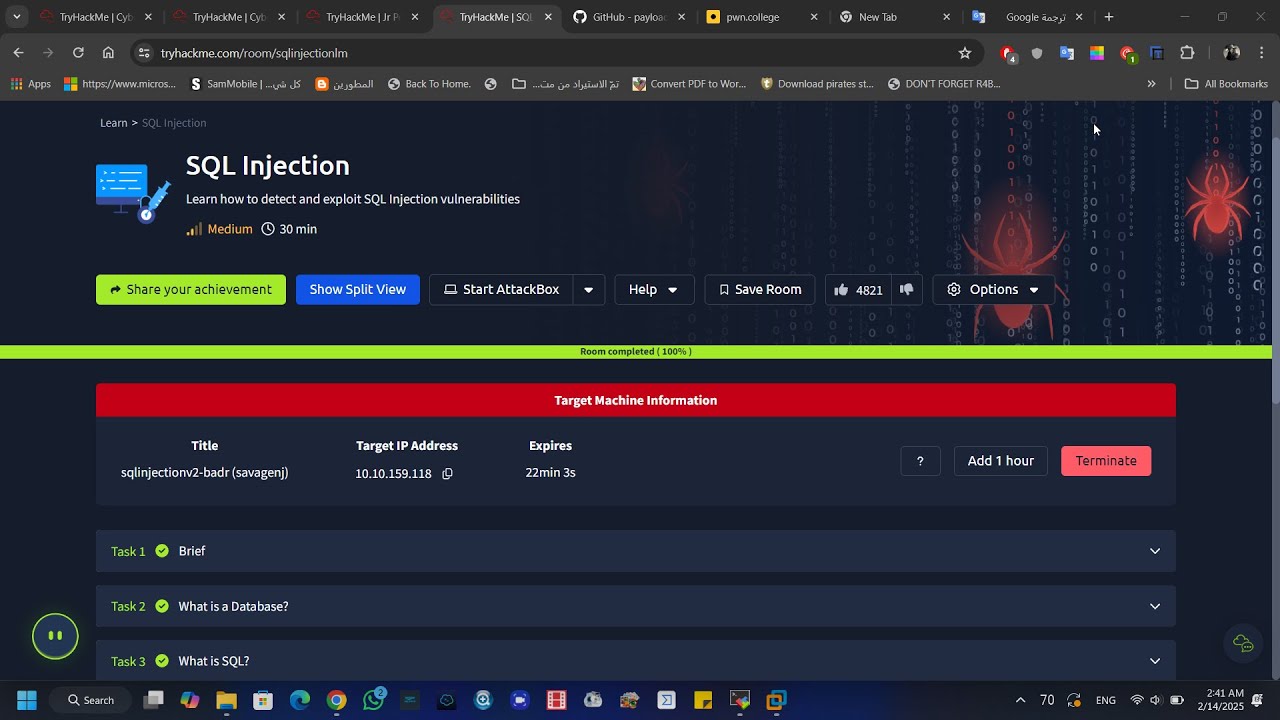Click Save Room button

pyautogui.click(x=760, y=290)
